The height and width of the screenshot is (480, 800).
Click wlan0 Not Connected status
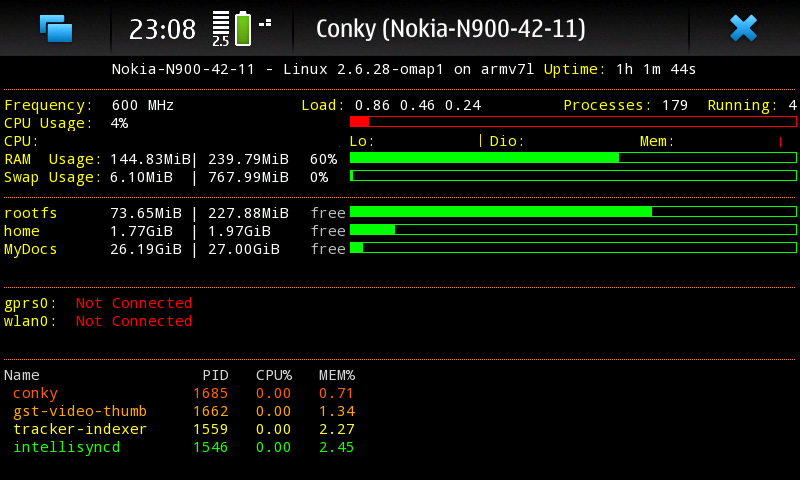134,321
